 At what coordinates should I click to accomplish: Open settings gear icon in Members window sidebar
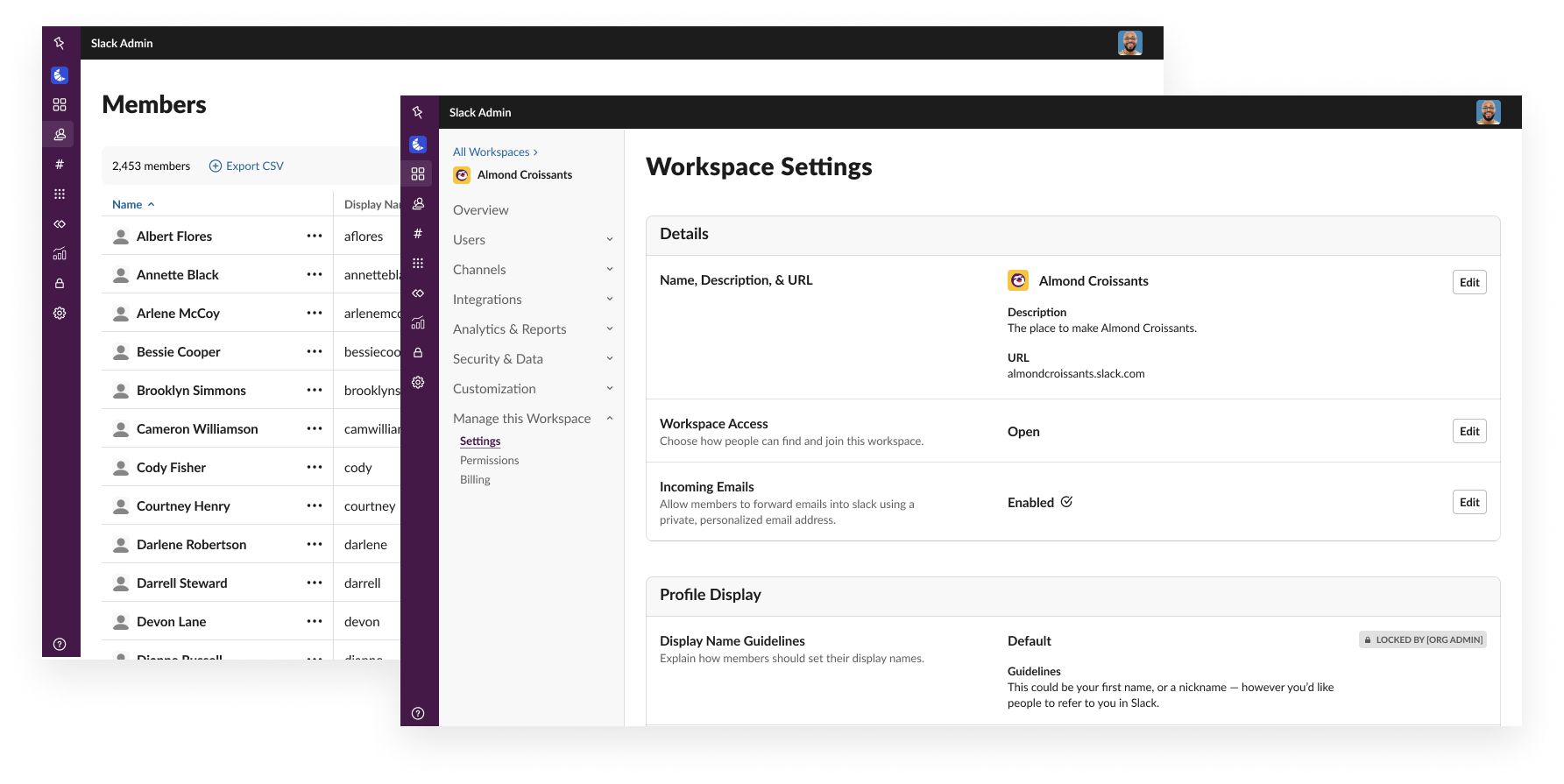60,313
